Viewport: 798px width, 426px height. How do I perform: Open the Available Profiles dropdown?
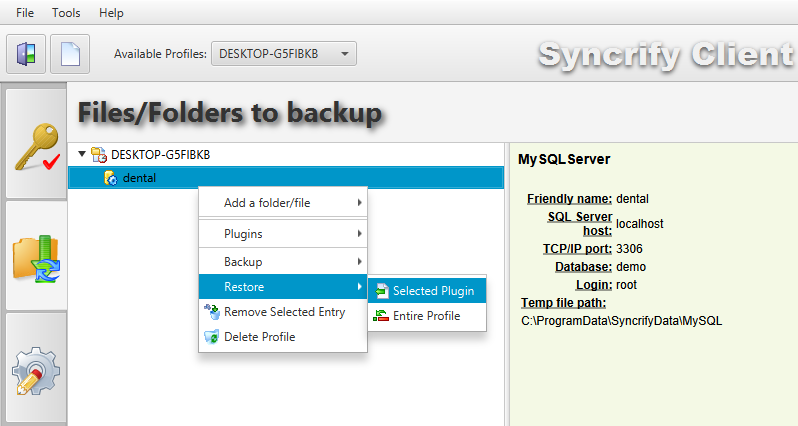click(284, 53)
